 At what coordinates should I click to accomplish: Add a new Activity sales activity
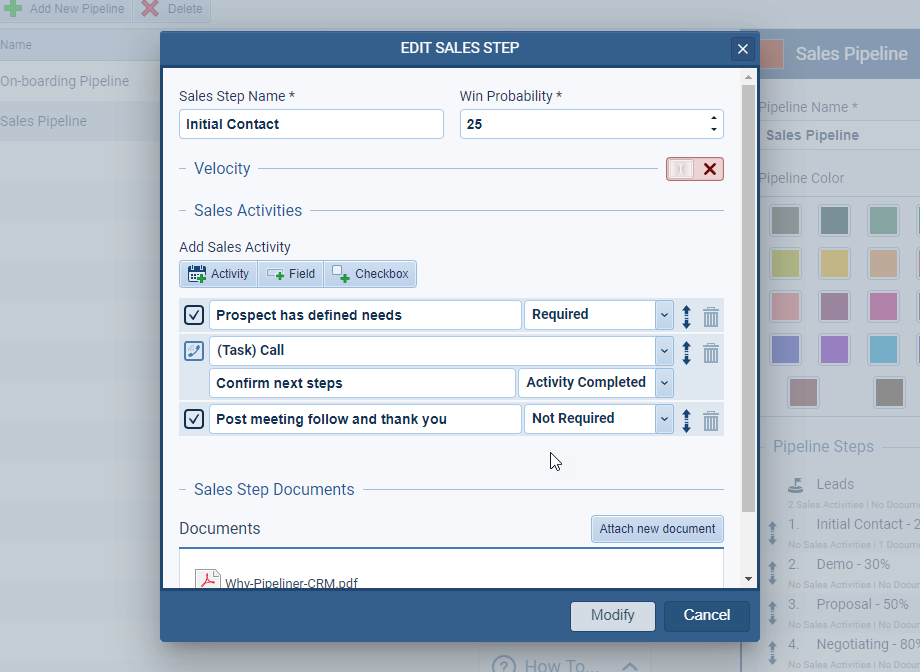click(217, 273)
